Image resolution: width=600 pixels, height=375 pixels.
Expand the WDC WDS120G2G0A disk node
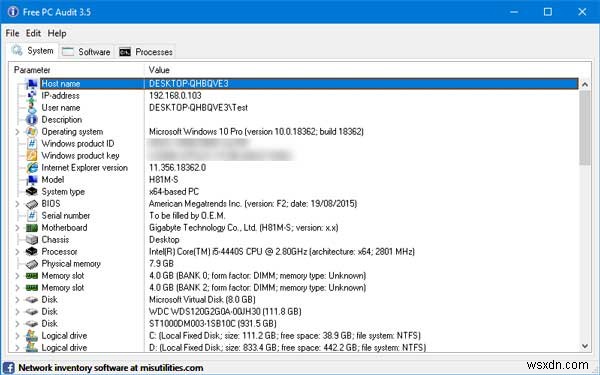click(17, 311)
